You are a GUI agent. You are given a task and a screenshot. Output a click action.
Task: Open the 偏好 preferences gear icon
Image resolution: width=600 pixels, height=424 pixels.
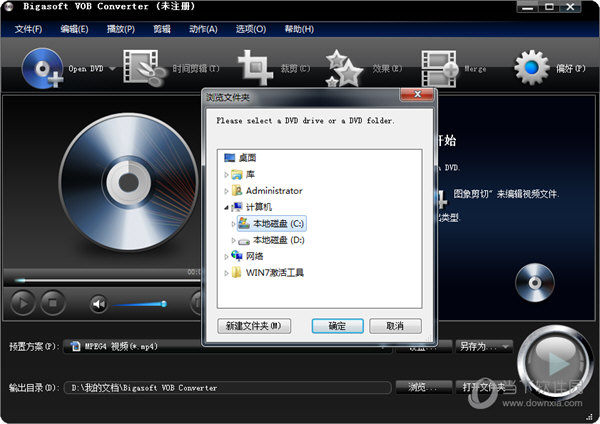click(532, 68)
